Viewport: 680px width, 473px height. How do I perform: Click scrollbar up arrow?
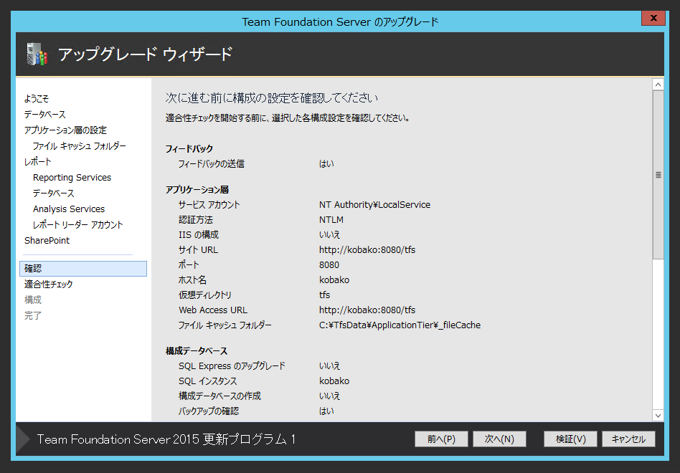tap(658, 85)
